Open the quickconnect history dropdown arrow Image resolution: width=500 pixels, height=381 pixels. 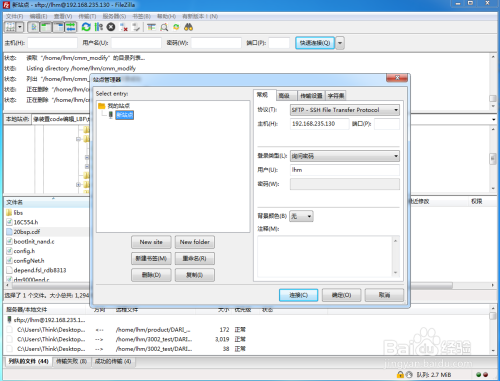340,43
